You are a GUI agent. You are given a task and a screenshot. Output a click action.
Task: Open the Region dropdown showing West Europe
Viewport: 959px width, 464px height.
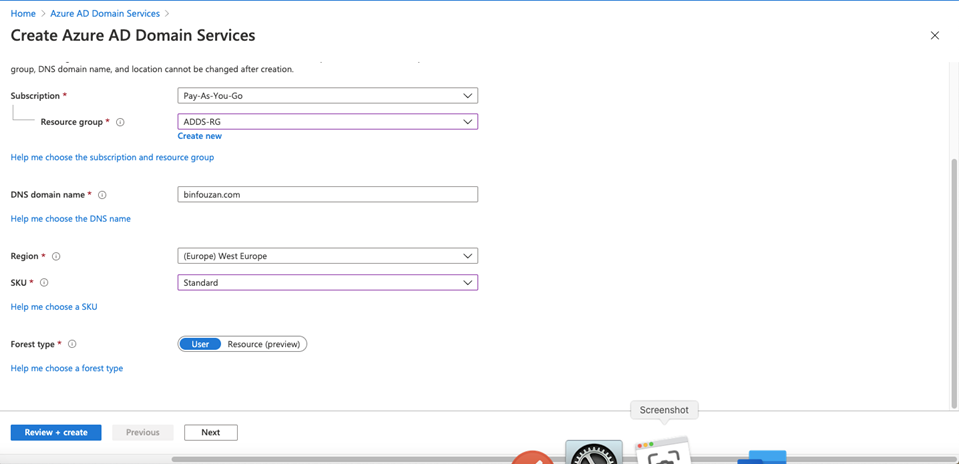coord(327,256)
